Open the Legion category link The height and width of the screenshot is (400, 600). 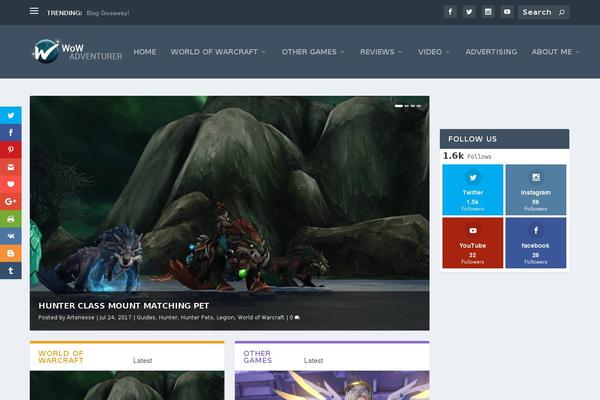[x=225, y=317]
